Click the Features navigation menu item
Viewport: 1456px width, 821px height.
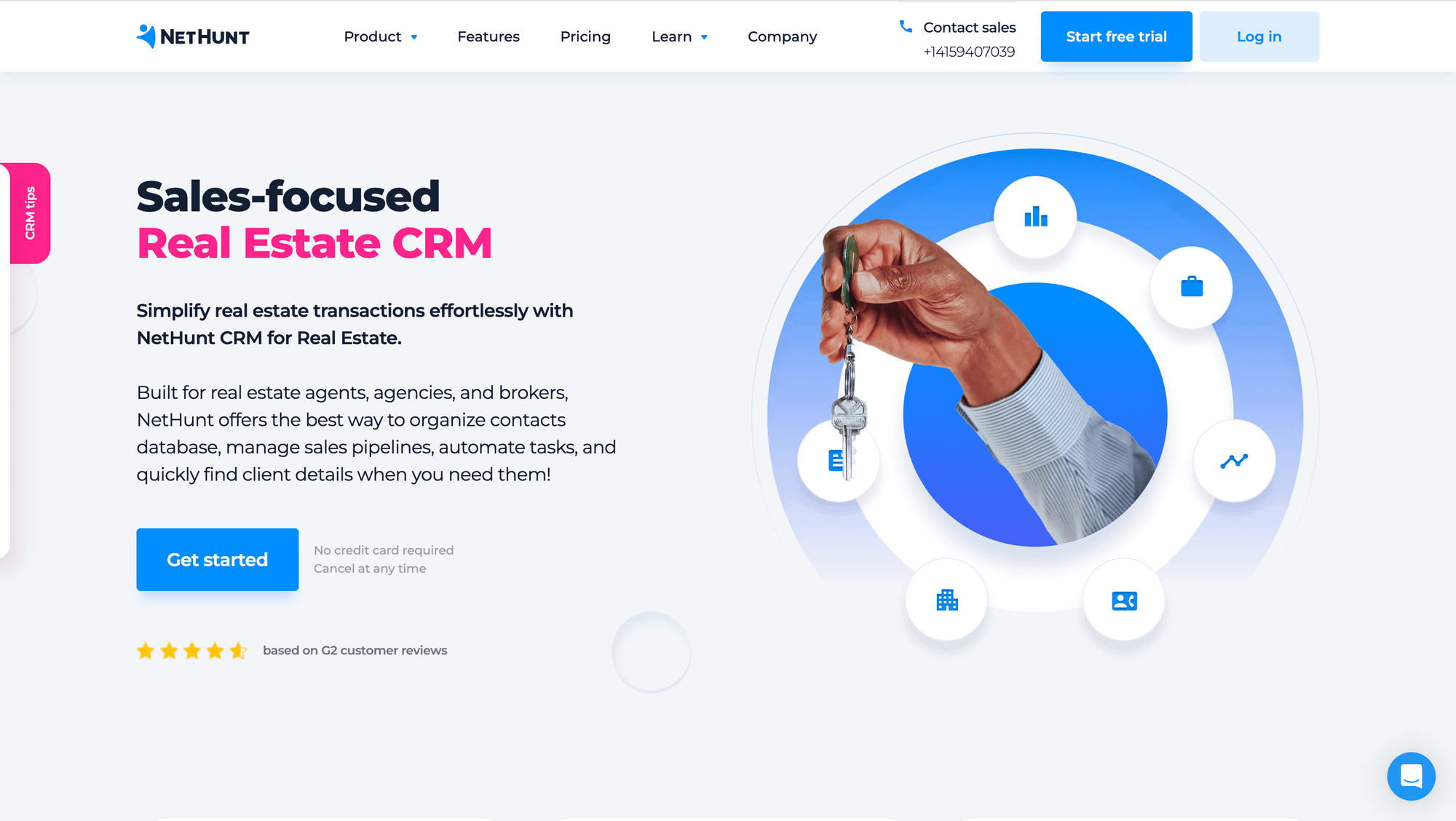click(x=488, y=37)
